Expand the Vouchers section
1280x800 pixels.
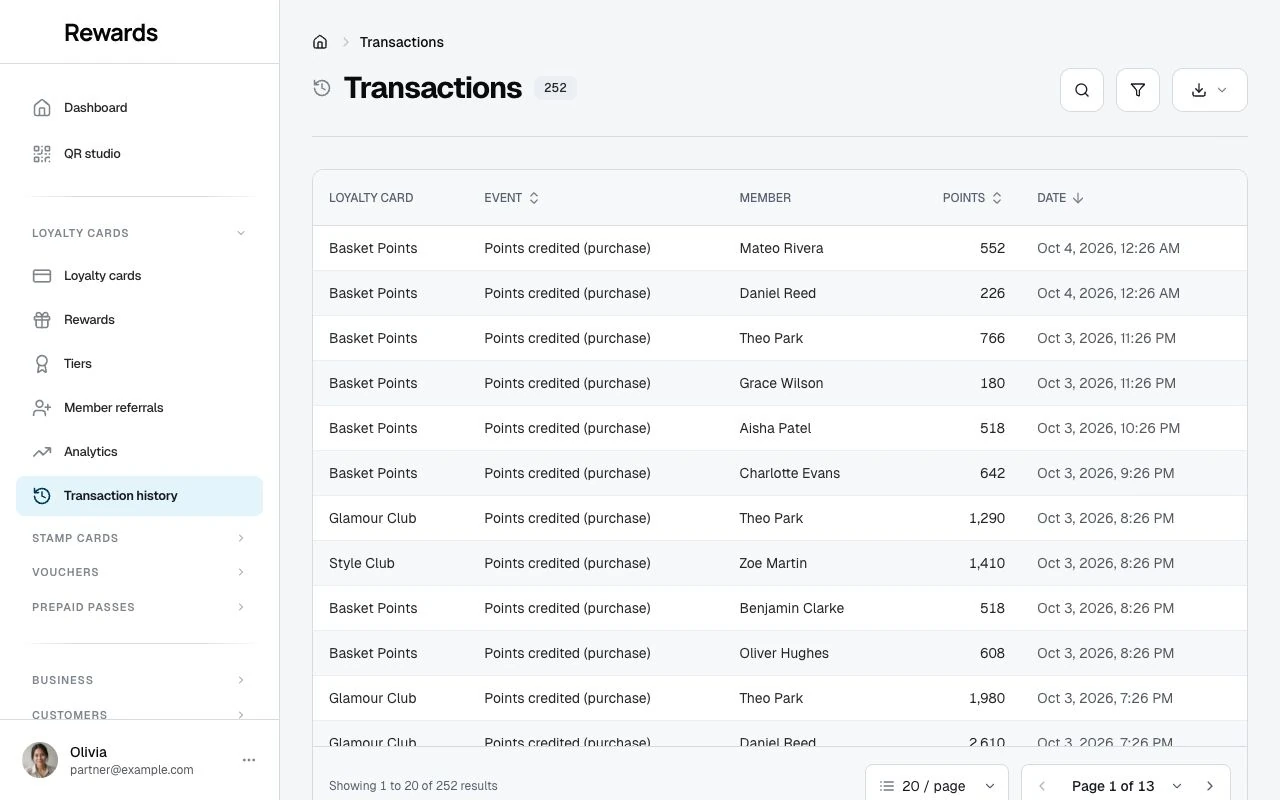point(139,572)
